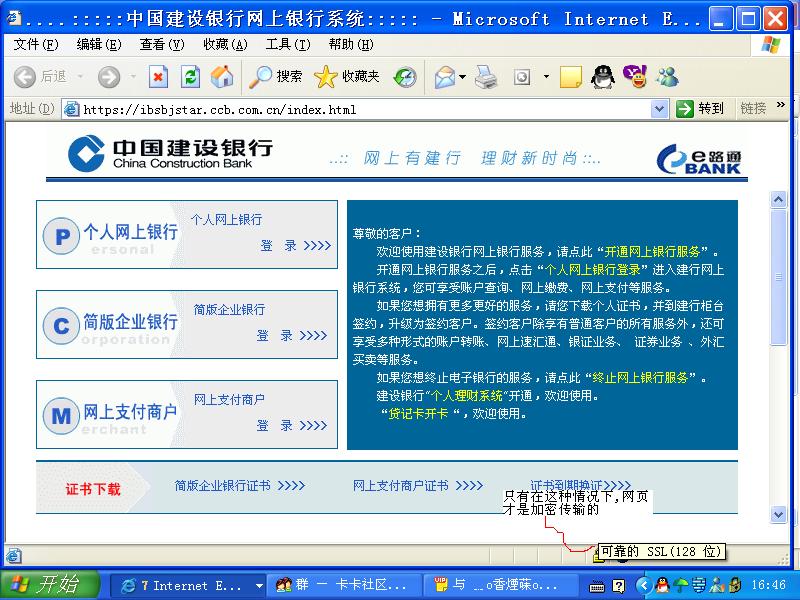Click 个人网上银行 登录 link
The width and height of the screenshot is (800, 600).
pos(296,245)
